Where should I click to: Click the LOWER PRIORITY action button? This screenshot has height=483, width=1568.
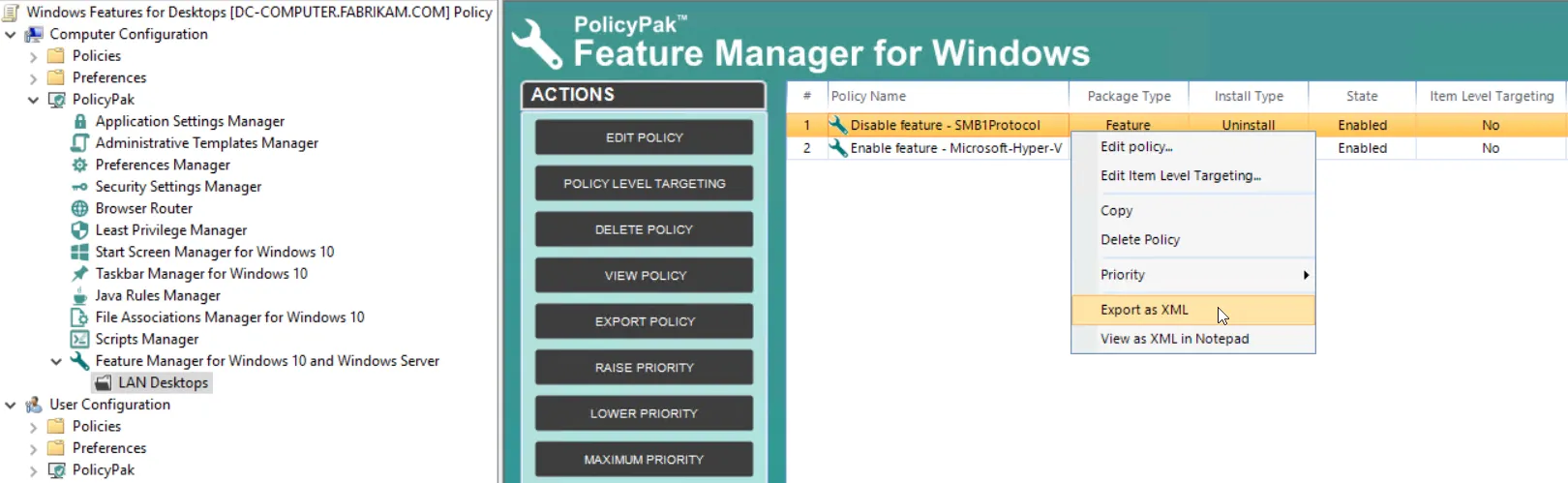[x=644, y=413]
